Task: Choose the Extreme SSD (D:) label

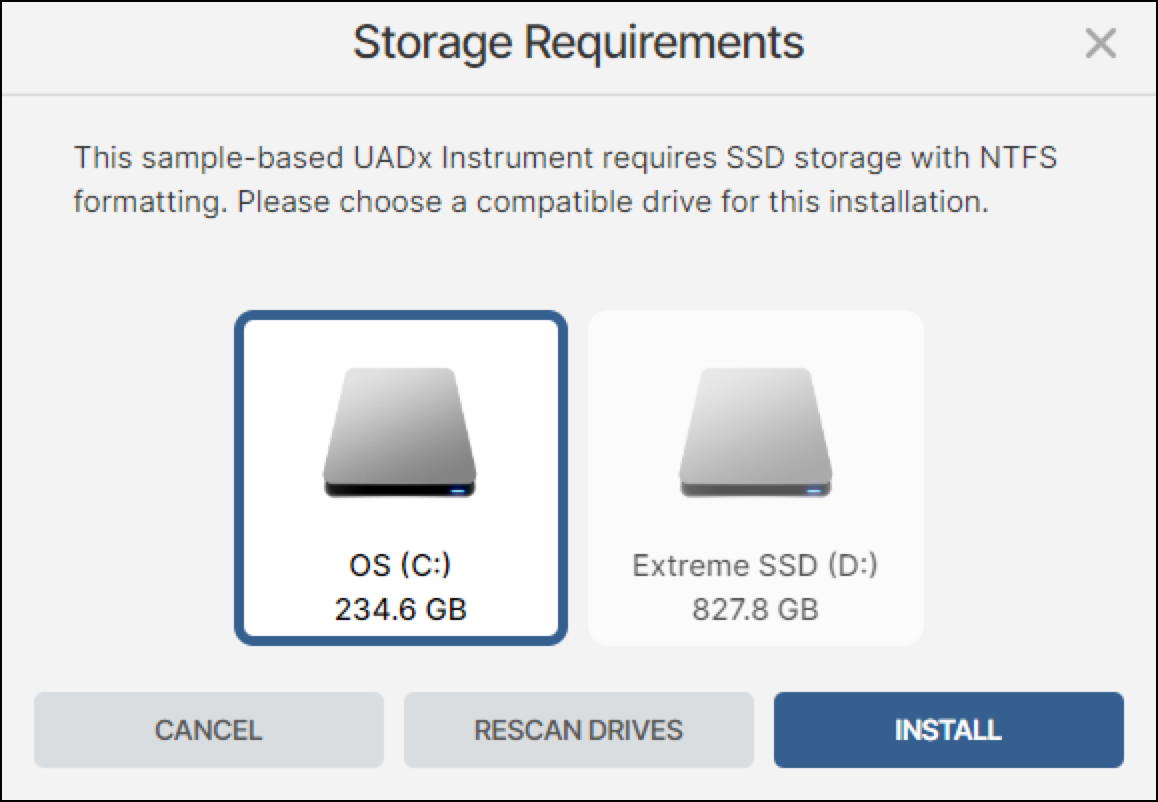Action: point(756,565)
